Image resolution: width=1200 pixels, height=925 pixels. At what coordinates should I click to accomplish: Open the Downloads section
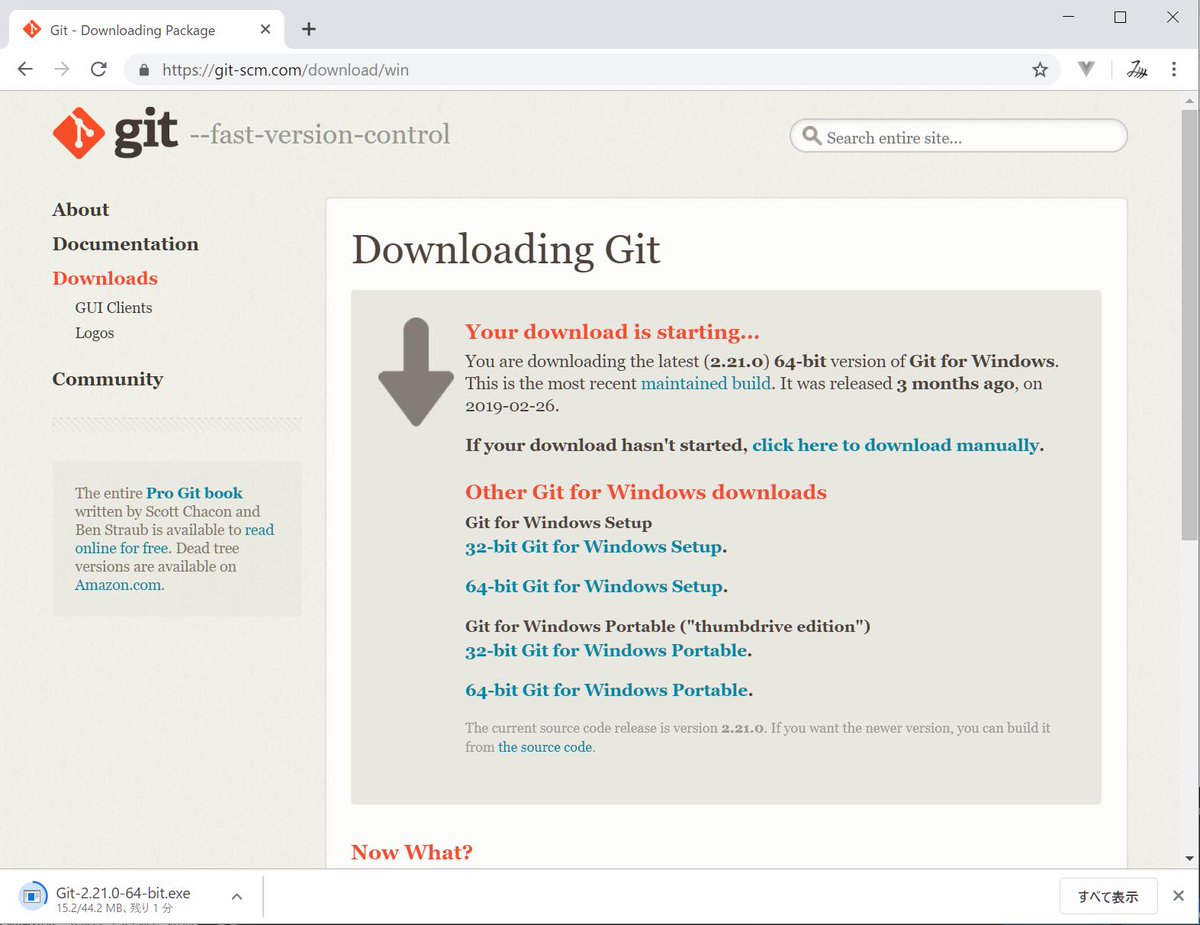(x=105, y=278)
